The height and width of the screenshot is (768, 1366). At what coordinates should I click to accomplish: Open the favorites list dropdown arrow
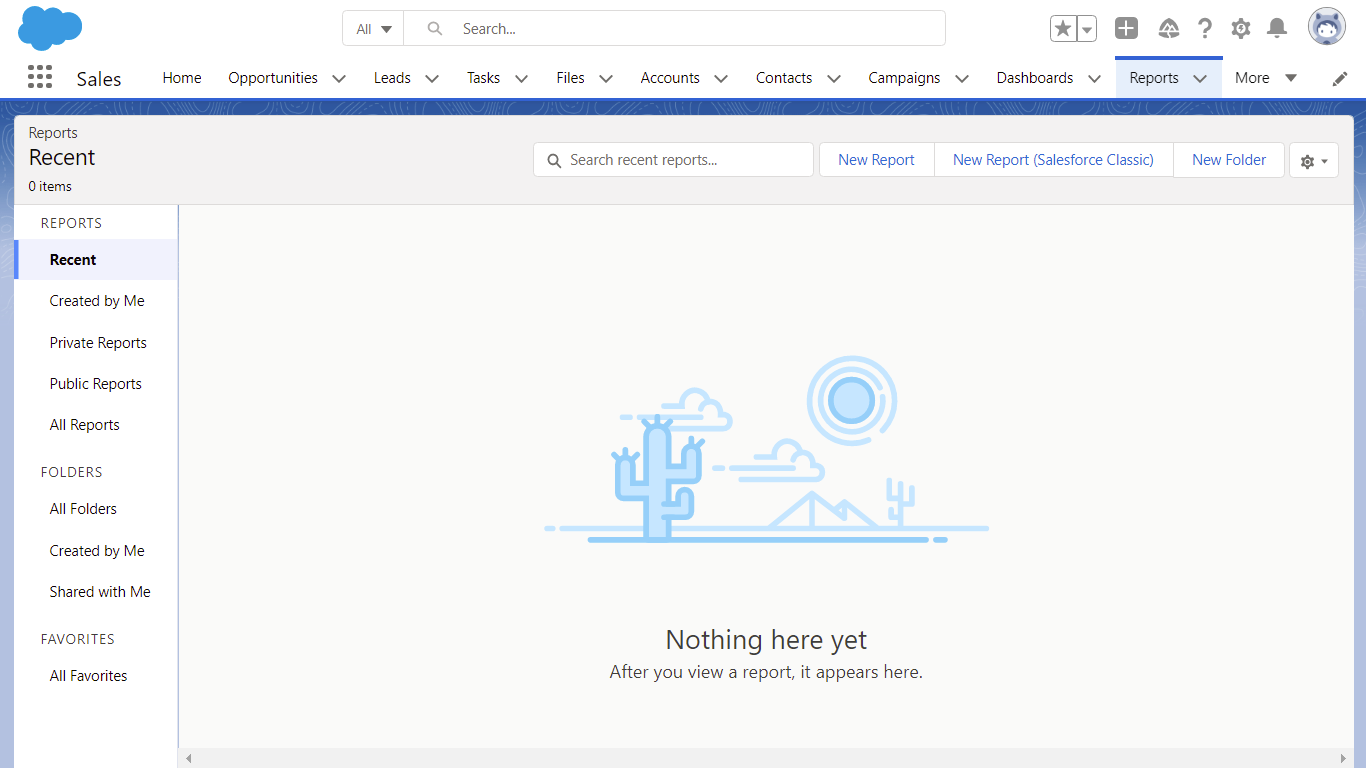(1087, 29)
